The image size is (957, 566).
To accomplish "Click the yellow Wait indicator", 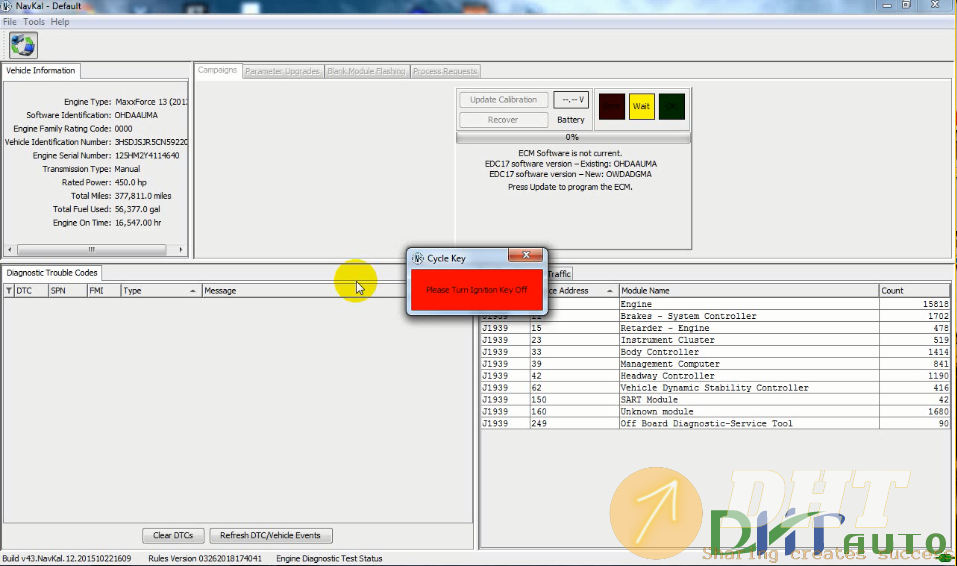I will [641, 106].
